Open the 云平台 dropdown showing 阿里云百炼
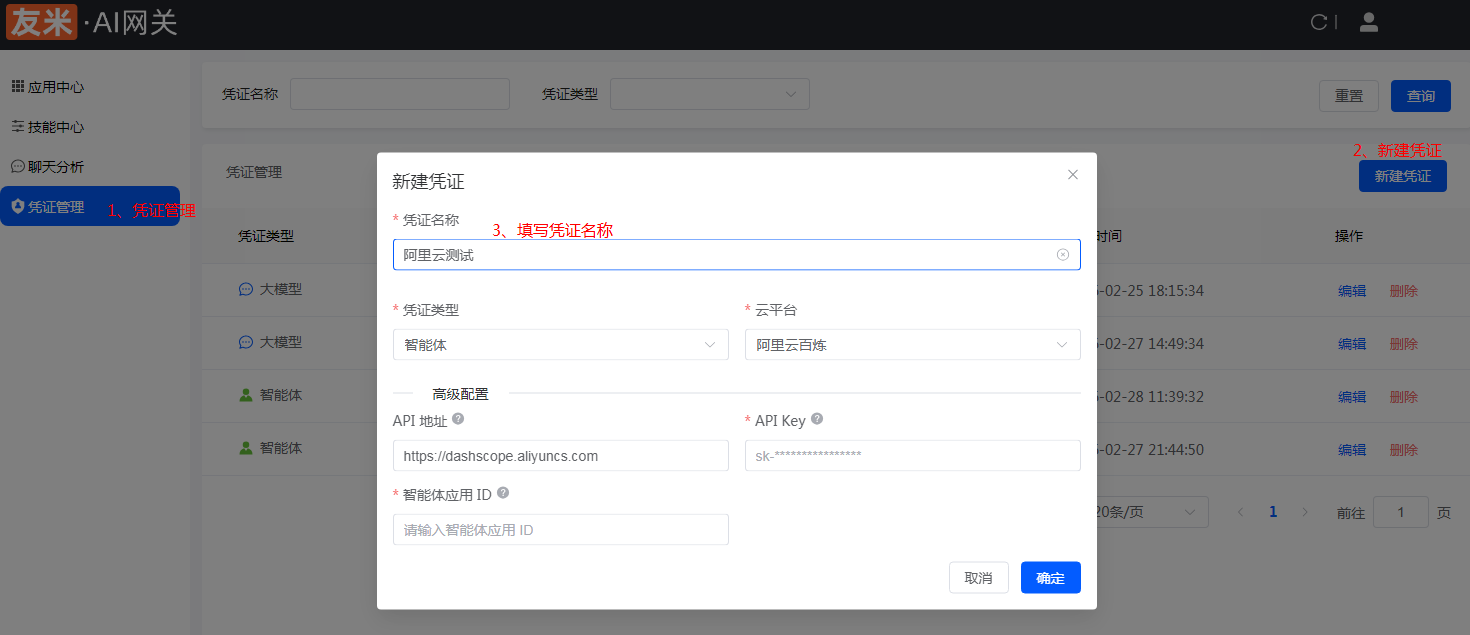 [912, 345]
